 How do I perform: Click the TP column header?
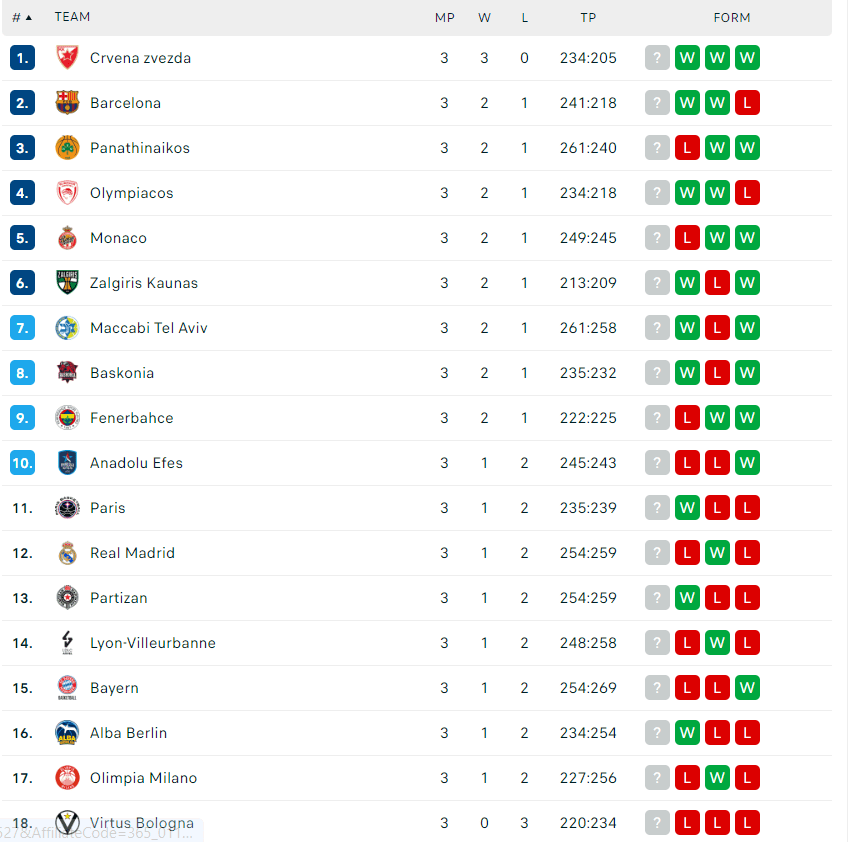click(588, 17)
